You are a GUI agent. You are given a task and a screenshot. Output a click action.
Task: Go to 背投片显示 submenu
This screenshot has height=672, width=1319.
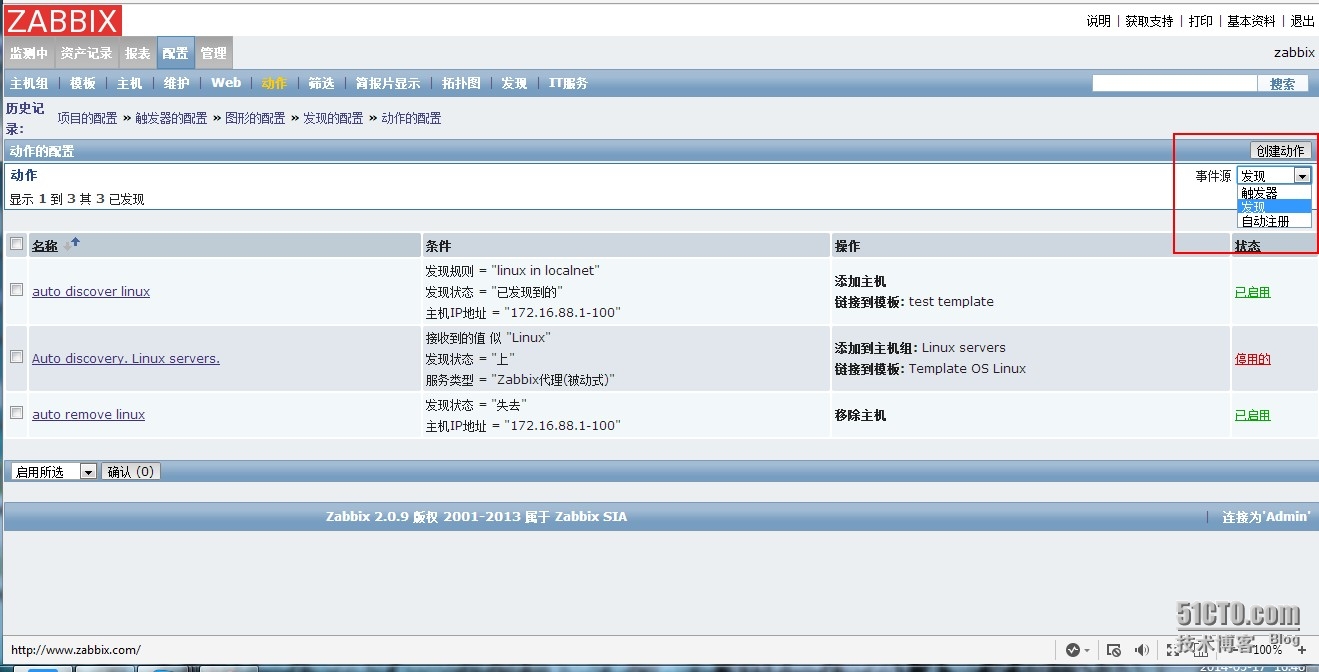point(388,83)
